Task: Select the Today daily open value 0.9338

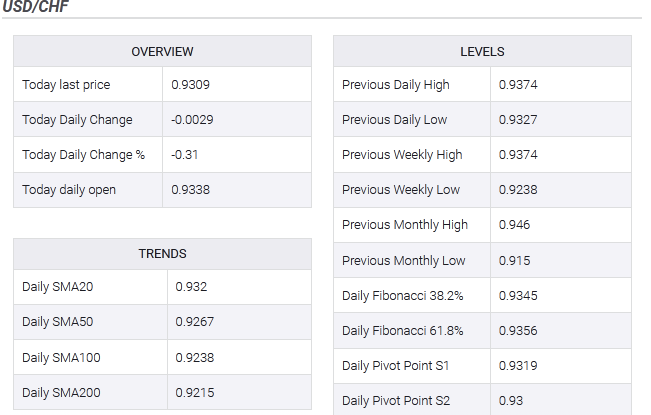Action: tap(190, 190)
